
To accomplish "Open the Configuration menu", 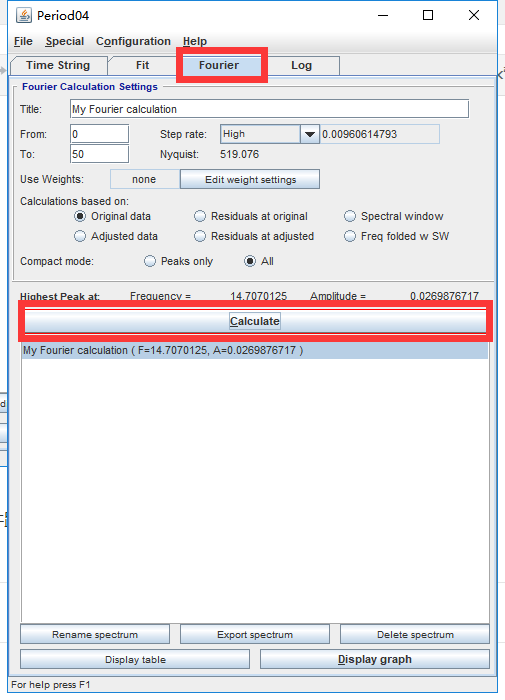I will click(x=134, y=42).
